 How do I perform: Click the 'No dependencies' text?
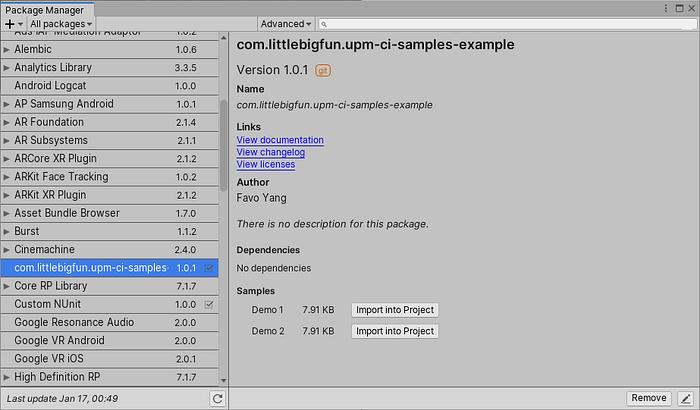[274, 268]
